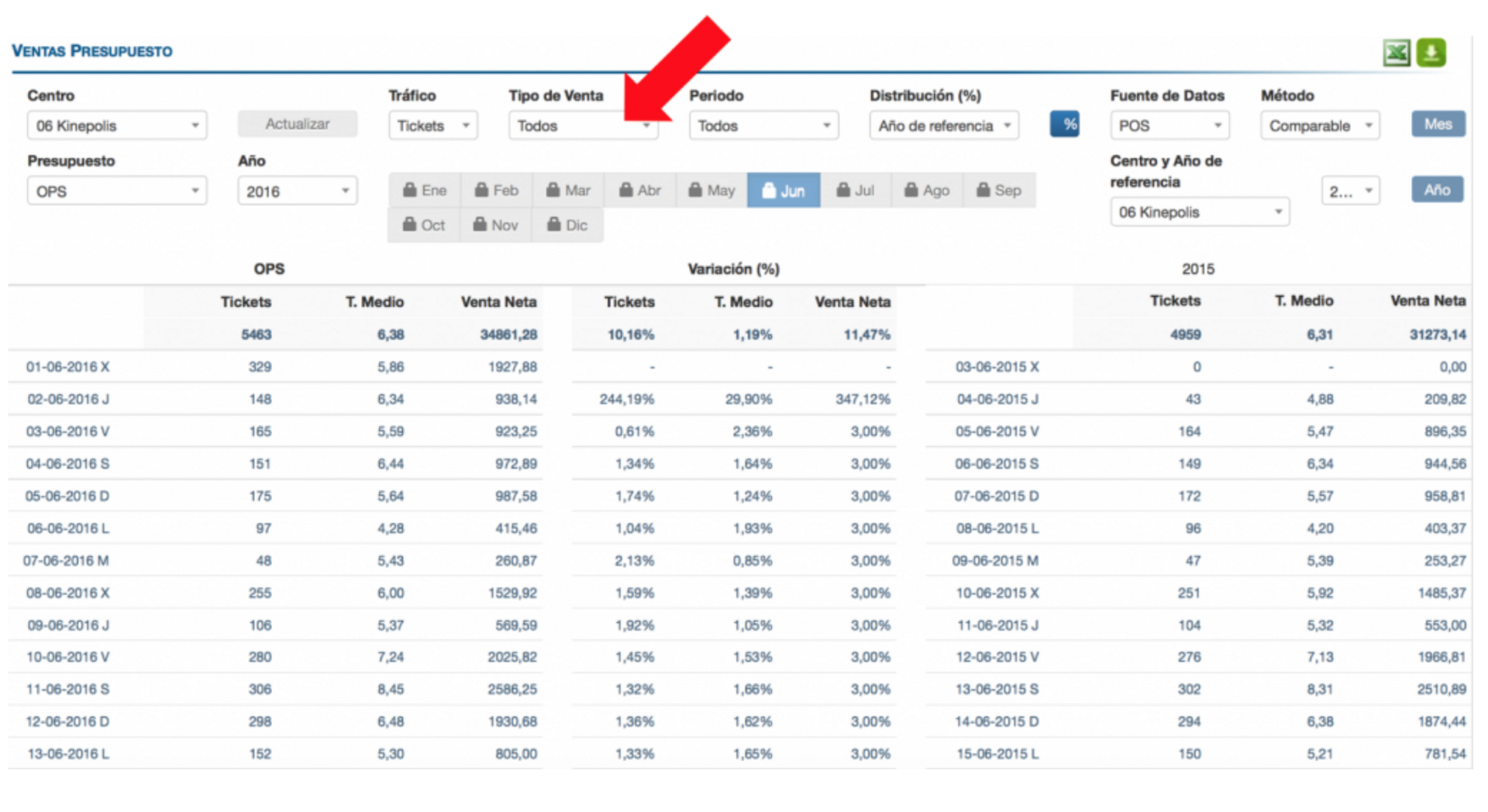Click the green download icon
This screenshot has height=812, width=1488.
(1431, 53)
